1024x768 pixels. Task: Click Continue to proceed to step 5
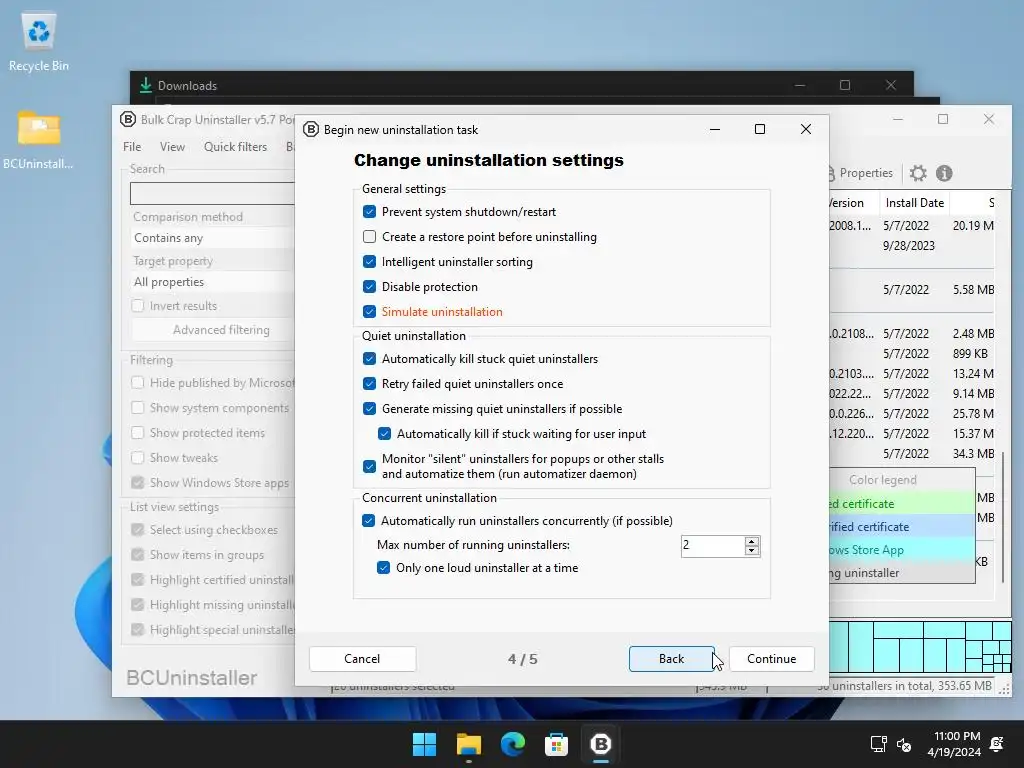click(x=771, y=659)
